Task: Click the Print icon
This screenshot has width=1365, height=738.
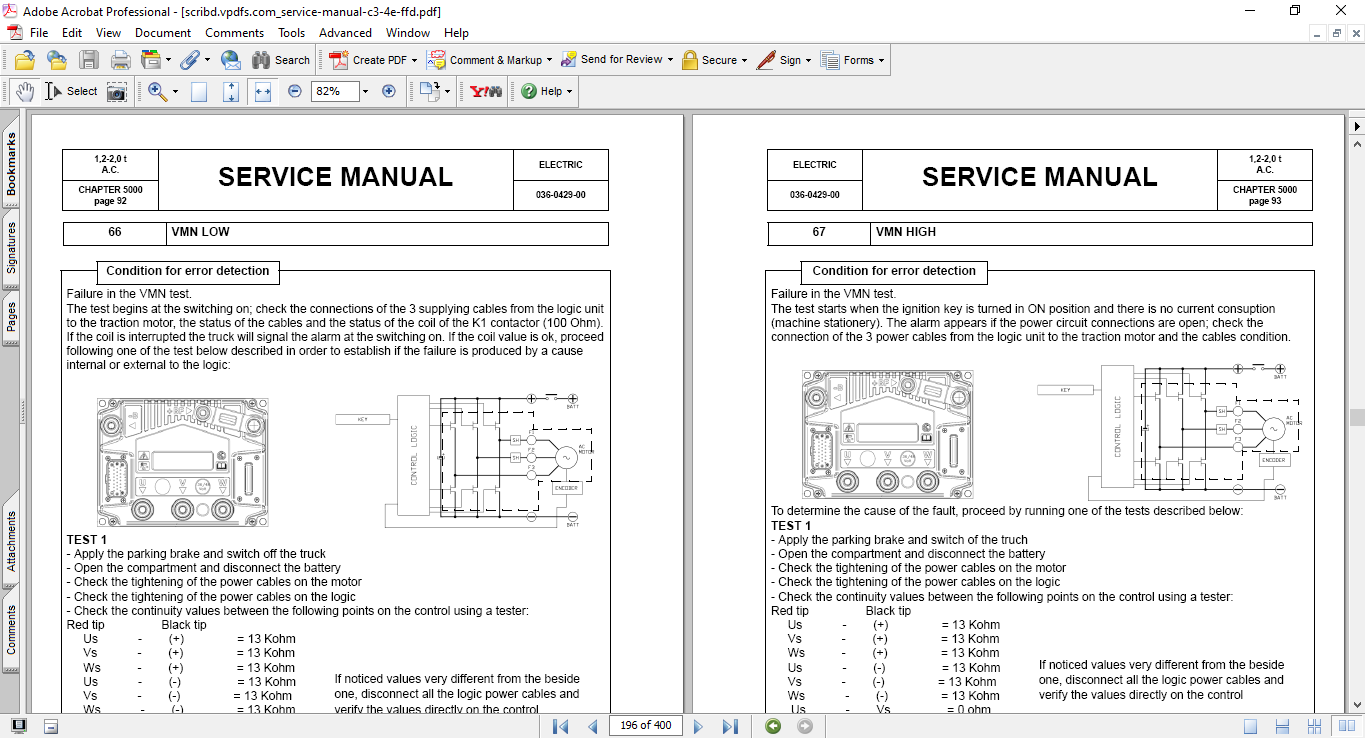Action: (120, 60)
